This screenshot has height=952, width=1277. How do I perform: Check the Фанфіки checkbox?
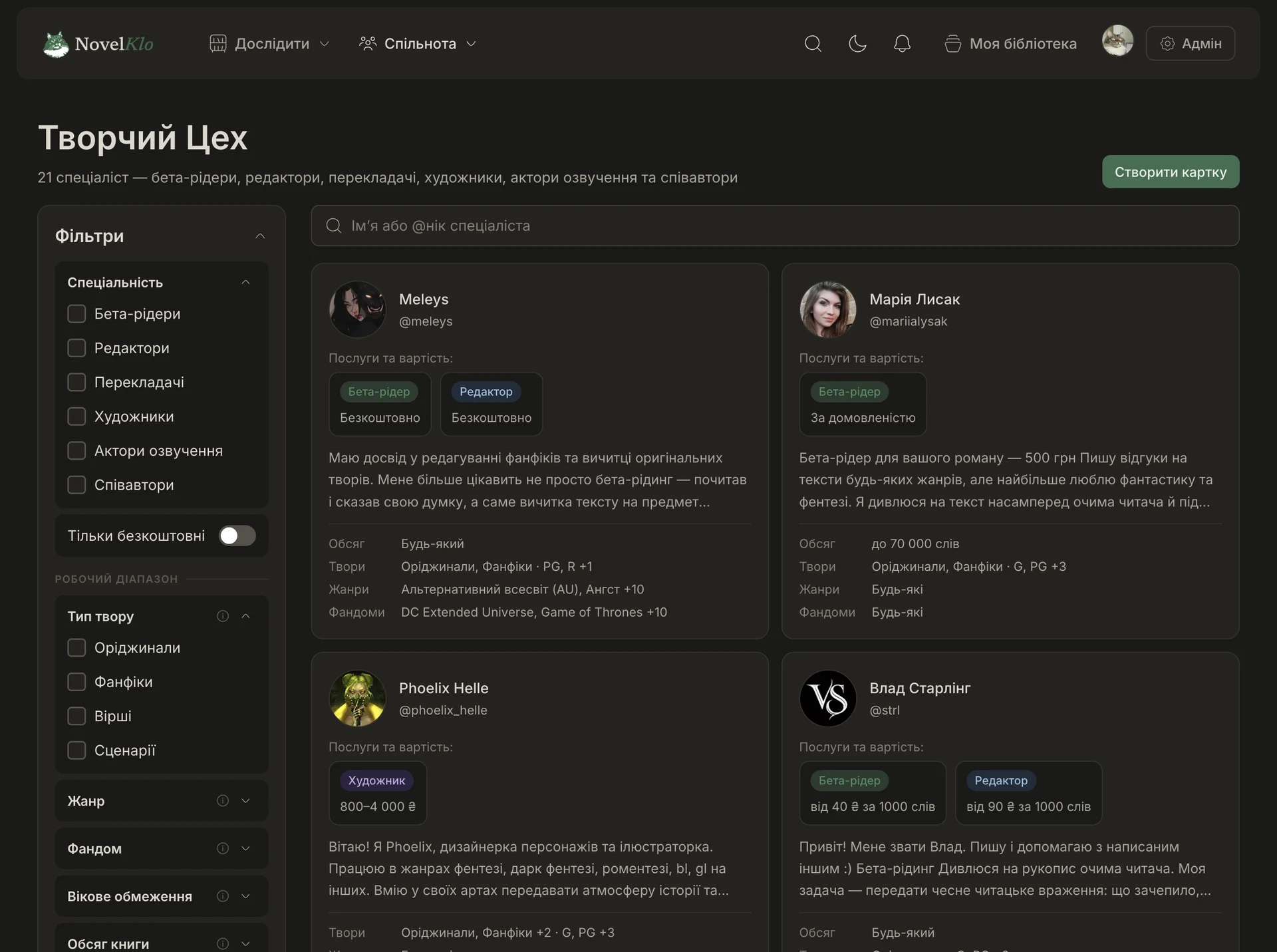76,682
